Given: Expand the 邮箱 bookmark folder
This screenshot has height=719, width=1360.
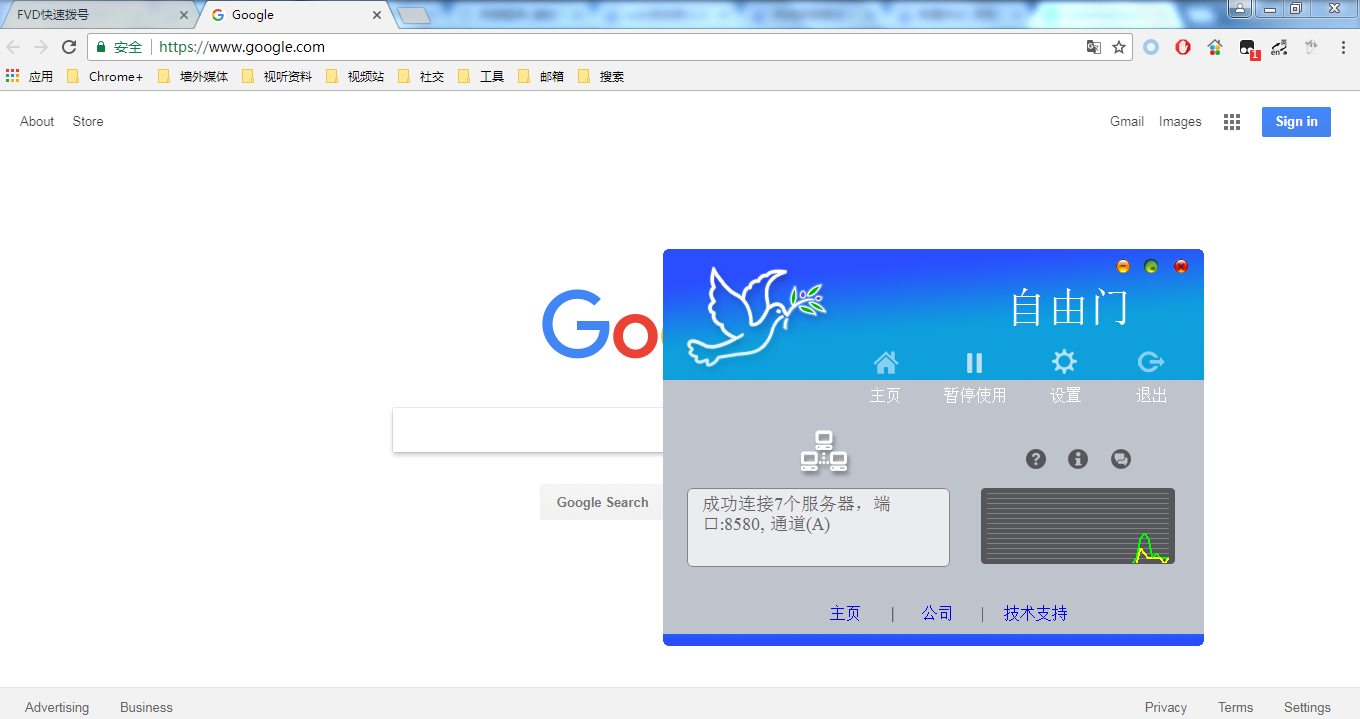Looking at the screenshot, I should click(x=541, y=76).
